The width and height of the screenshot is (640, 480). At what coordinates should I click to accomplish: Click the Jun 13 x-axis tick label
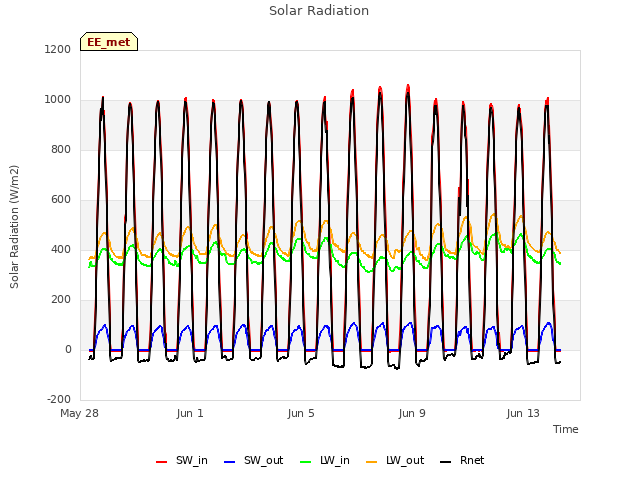(x=523, y=413)
